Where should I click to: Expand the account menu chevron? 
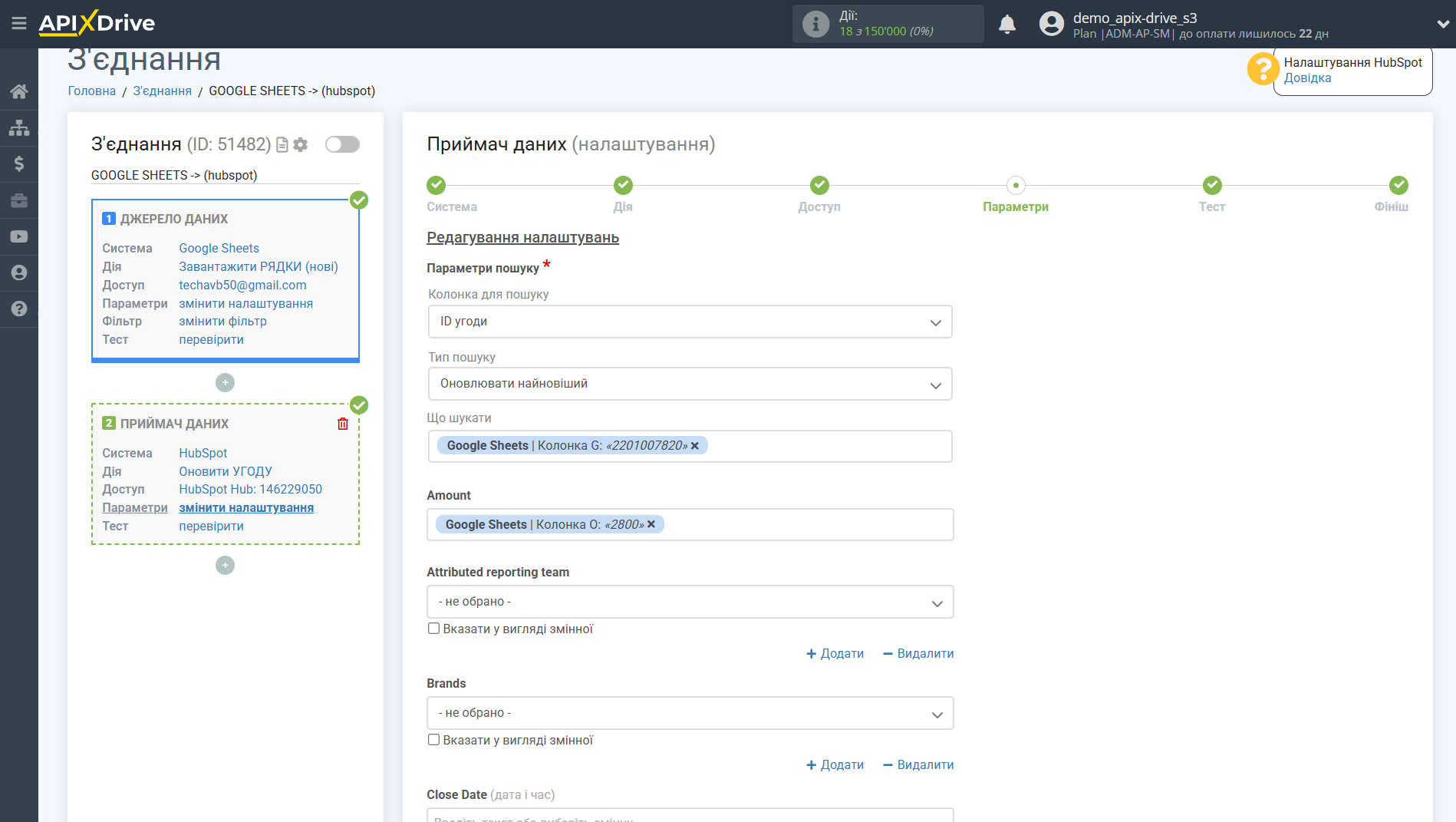1442,24
